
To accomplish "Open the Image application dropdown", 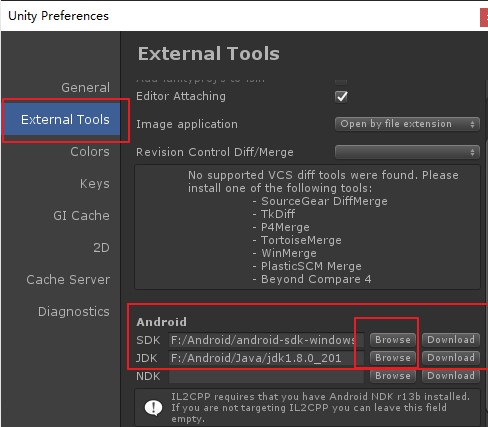I will pos(407,124).
